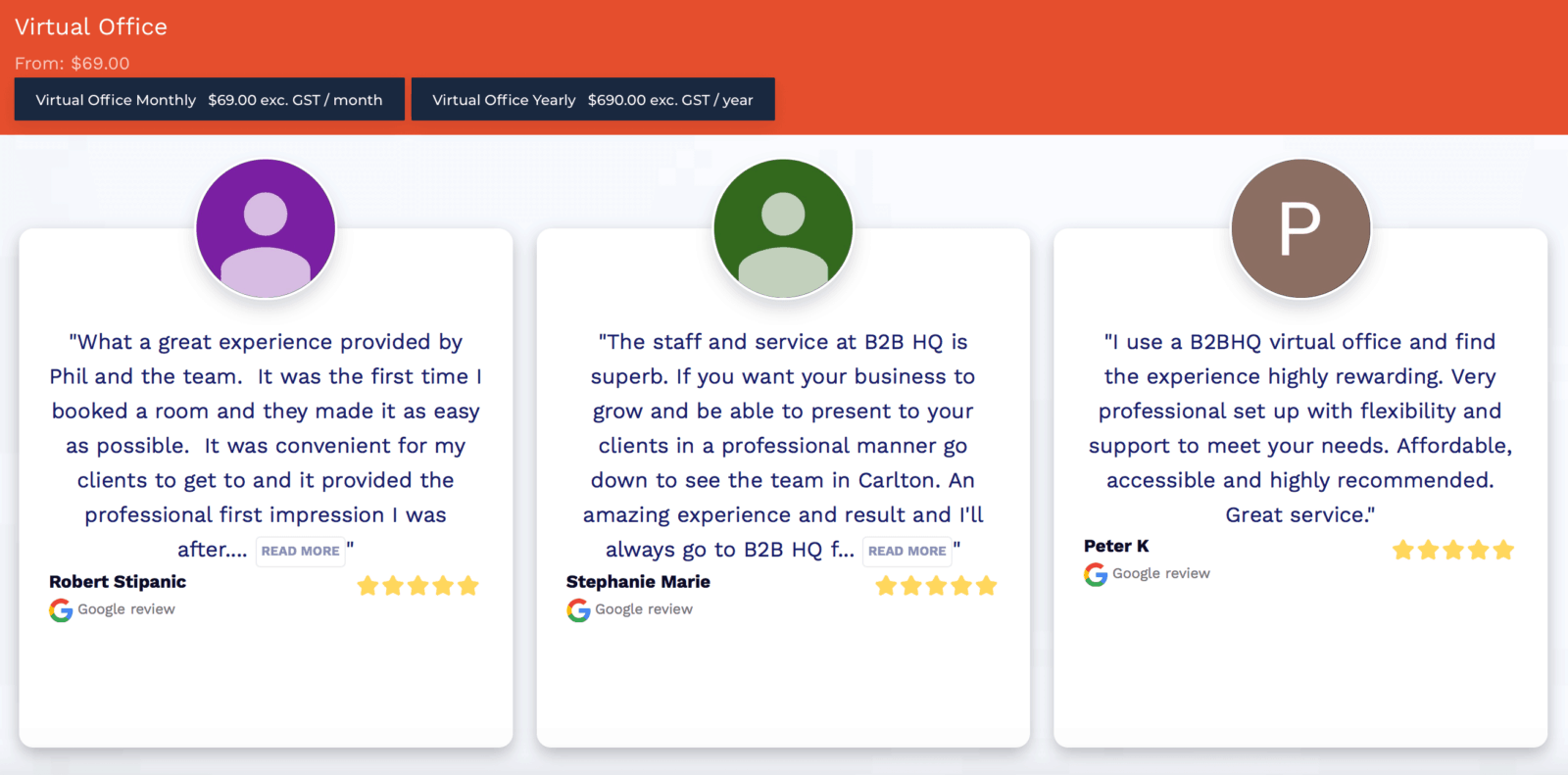1568x775 pixels.
Task: Select the Virtual Office Monthly plan
Action: pyautogui.click(x=209, y=99)
